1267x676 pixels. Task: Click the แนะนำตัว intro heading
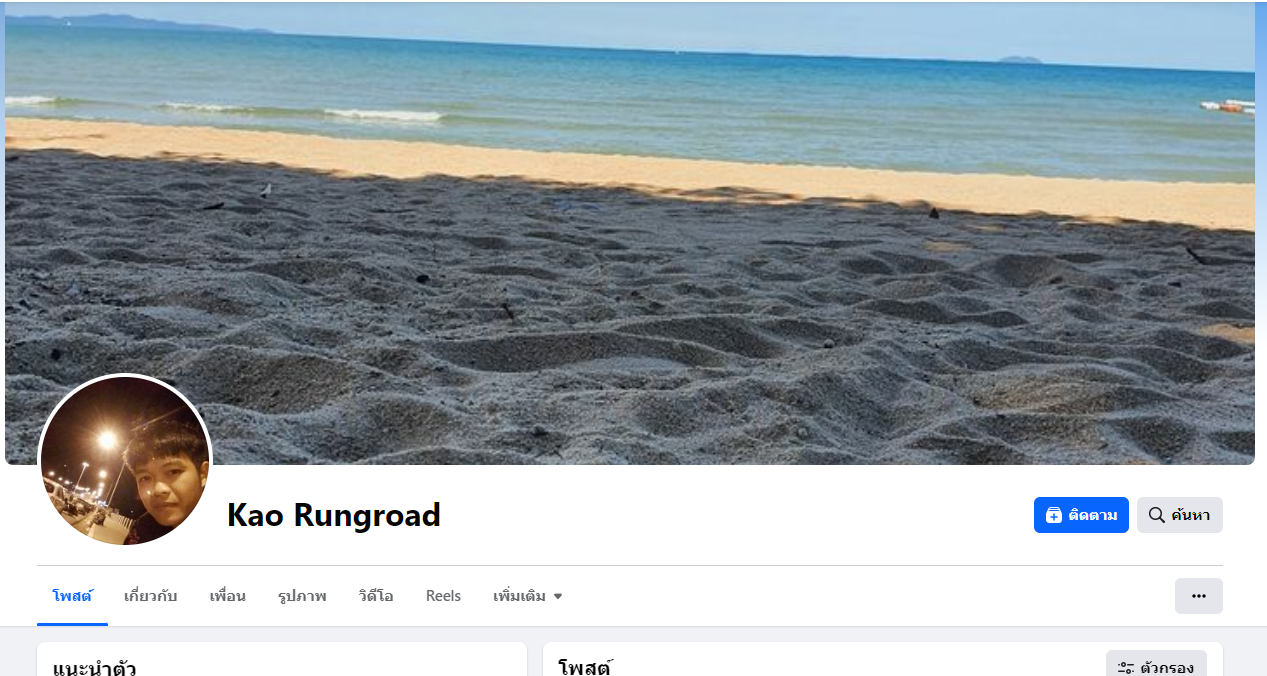pyautogui.click(x=94, y=667)
